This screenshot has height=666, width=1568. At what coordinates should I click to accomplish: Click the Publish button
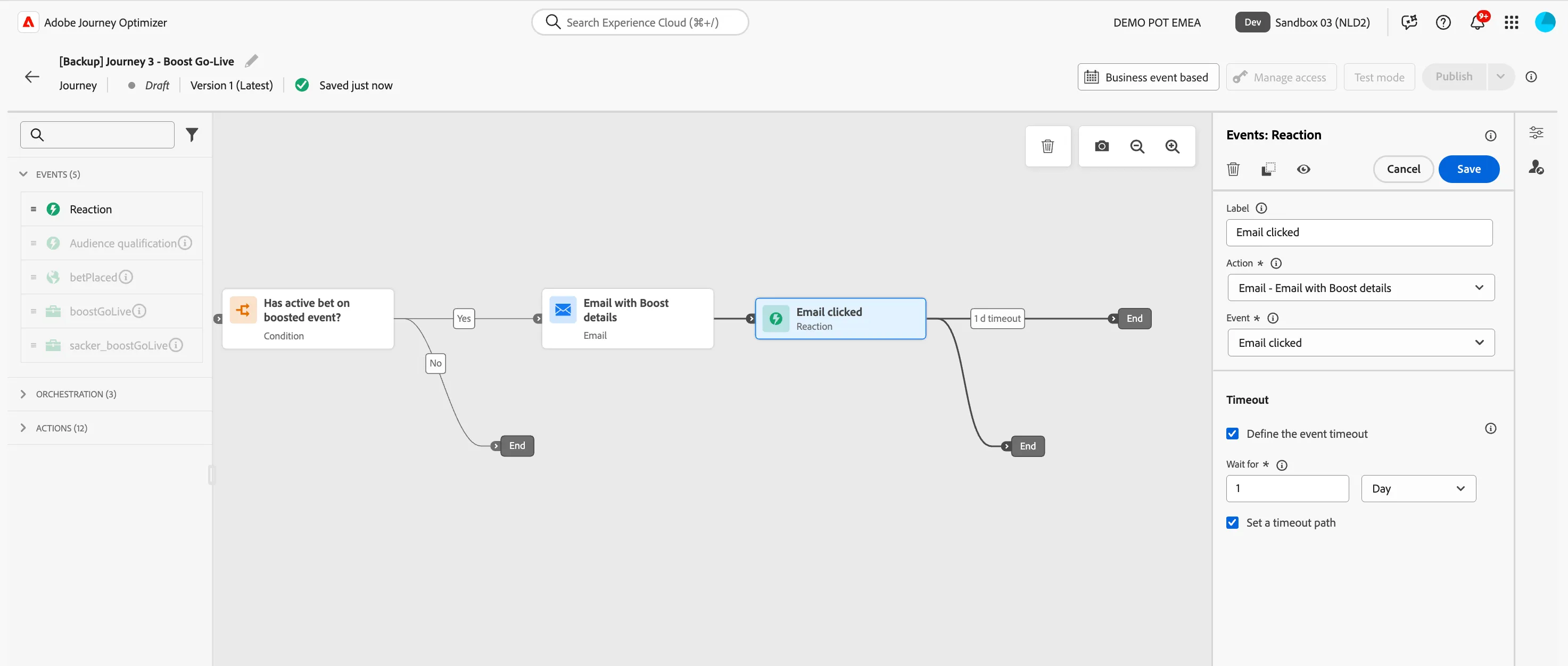1454,77
